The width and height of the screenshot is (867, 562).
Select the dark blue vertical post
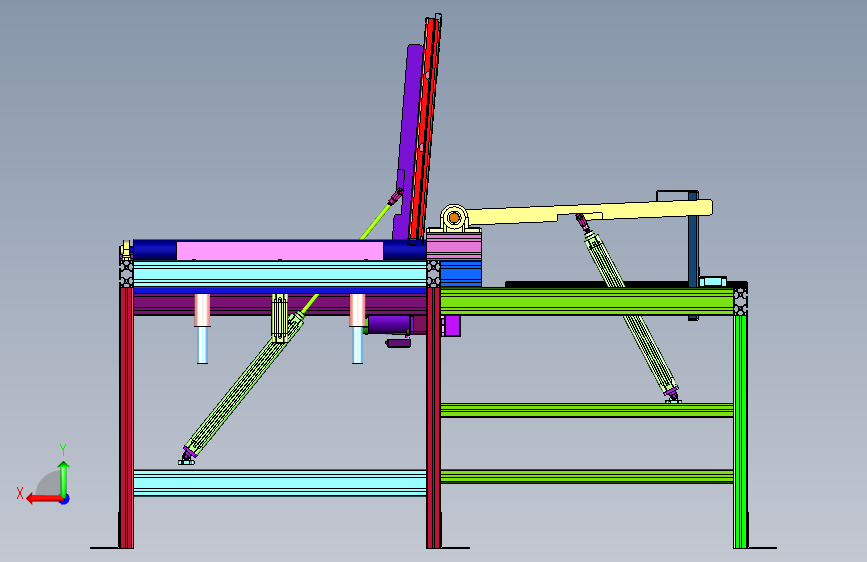(693, 256)
